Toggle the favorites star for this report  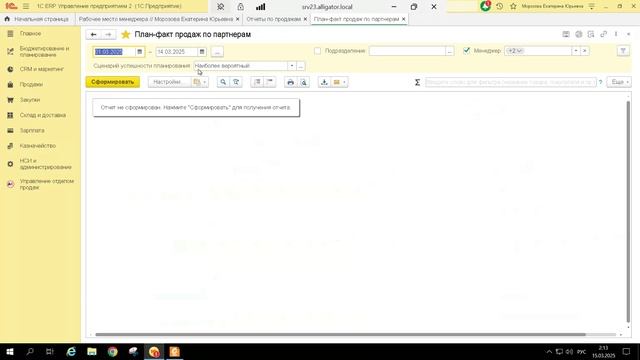126,35
